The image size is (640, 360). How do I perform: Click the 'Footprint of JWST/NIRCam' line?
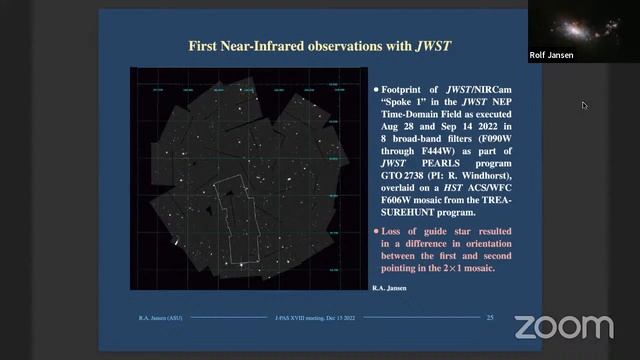[x=446, y=89]
